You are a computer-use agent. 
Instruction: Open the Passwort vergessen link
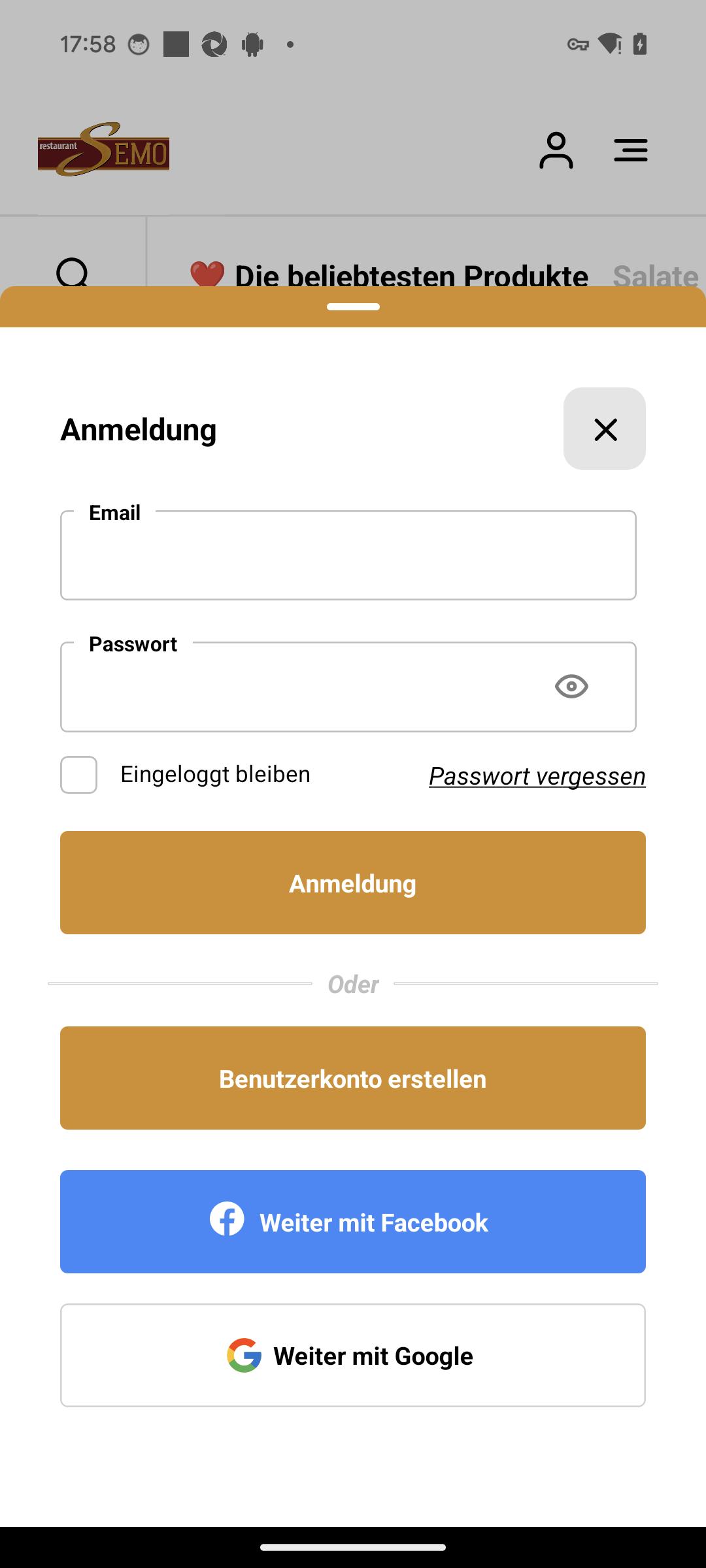coord(537,776)
